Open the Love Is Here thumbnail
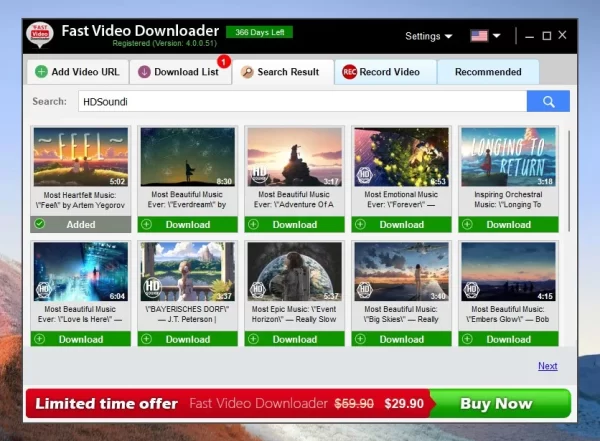The width and height of the screenshot is (600, 441). click(81, 271)
